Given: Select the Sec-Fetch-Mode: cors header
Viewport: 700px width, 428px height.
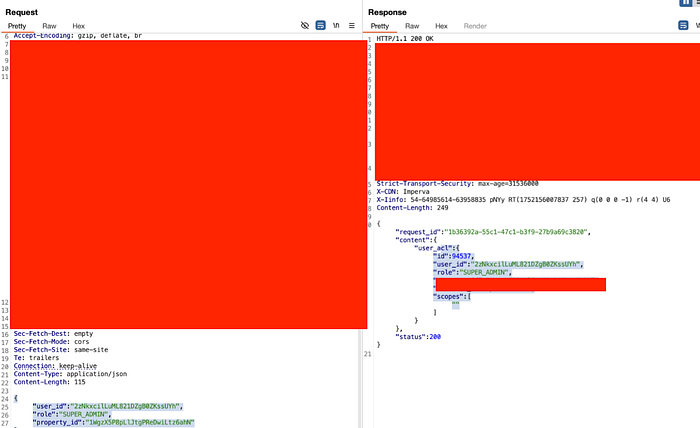Looking at the screenshot, I should 51,341.
